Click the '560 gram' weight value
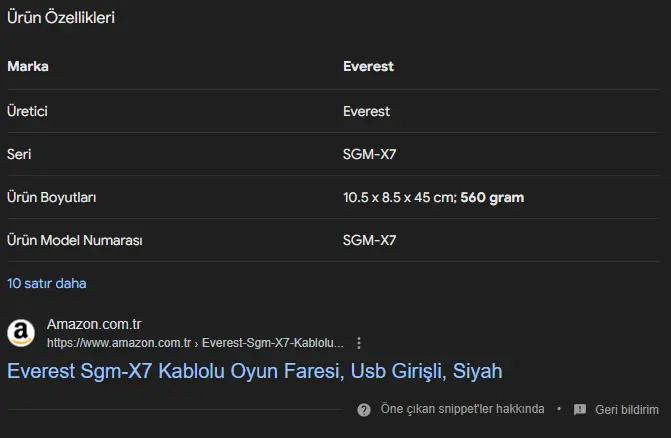 click(492, 197)
